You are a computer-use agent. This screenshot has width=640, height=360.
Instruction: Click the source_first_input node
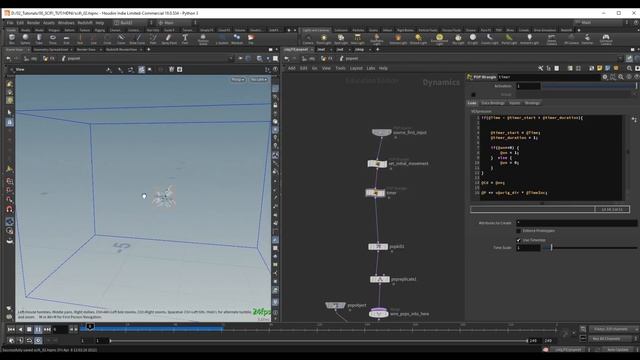click(382, 132)
